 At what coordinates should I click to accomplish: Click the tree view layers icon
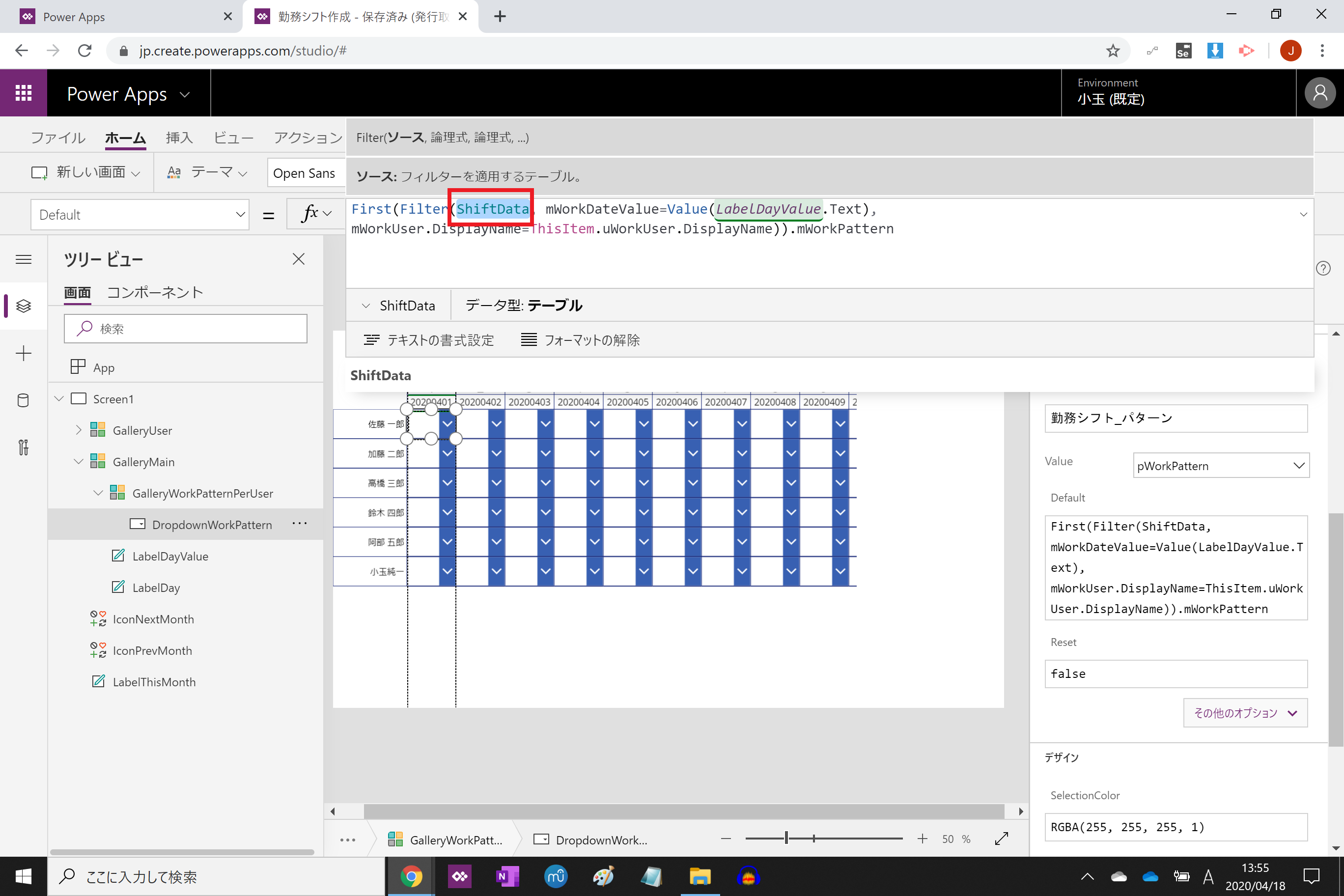click(x=24, y=306)
